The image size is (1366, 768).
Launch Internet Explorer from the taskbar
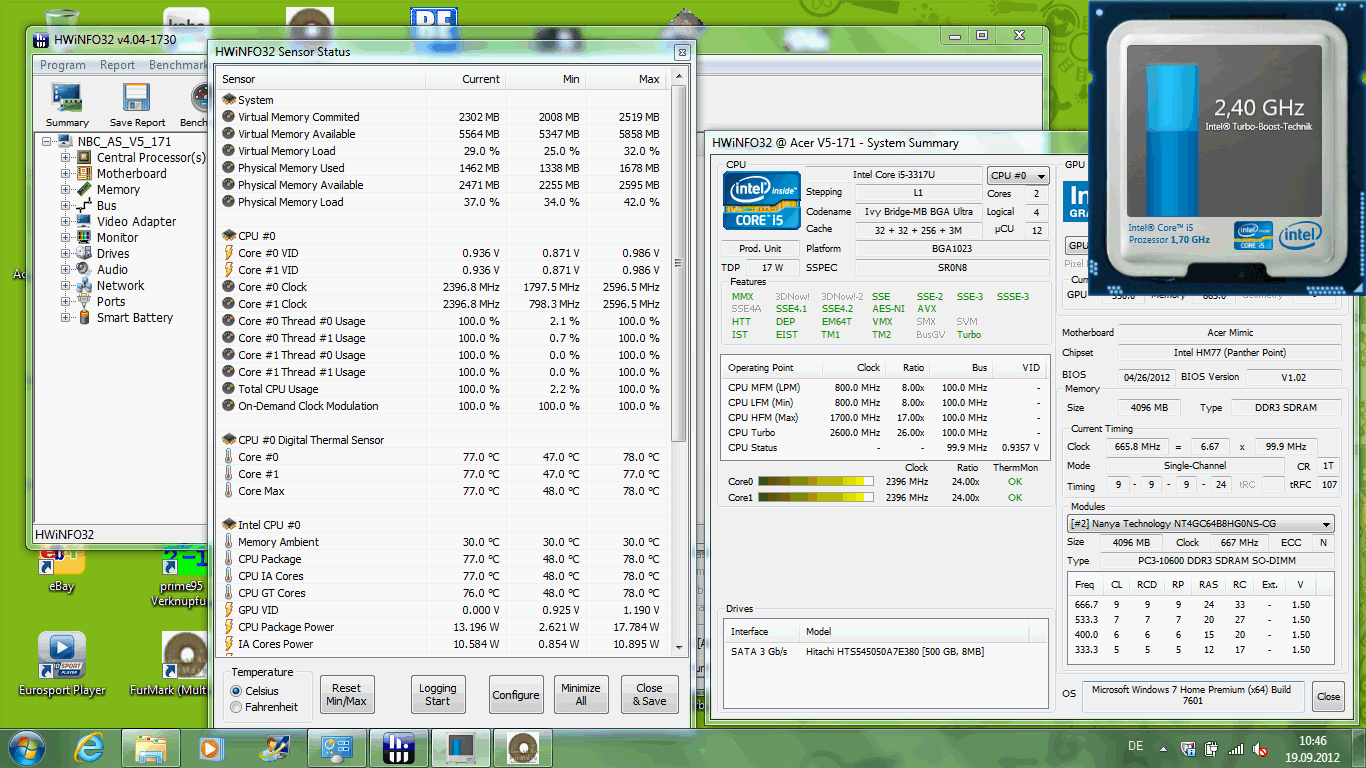pos(89,748)
